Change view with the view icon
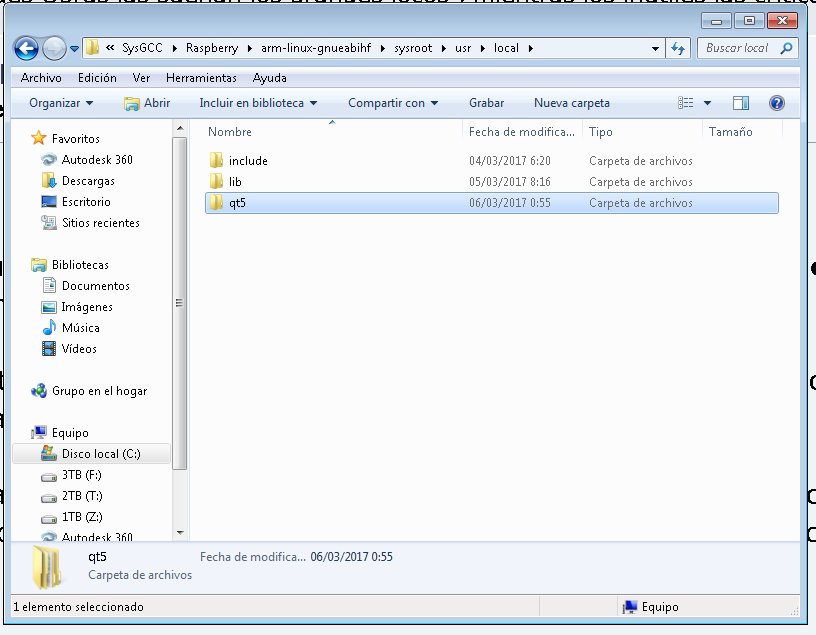The image size is (816, 635). coord(685,103)
